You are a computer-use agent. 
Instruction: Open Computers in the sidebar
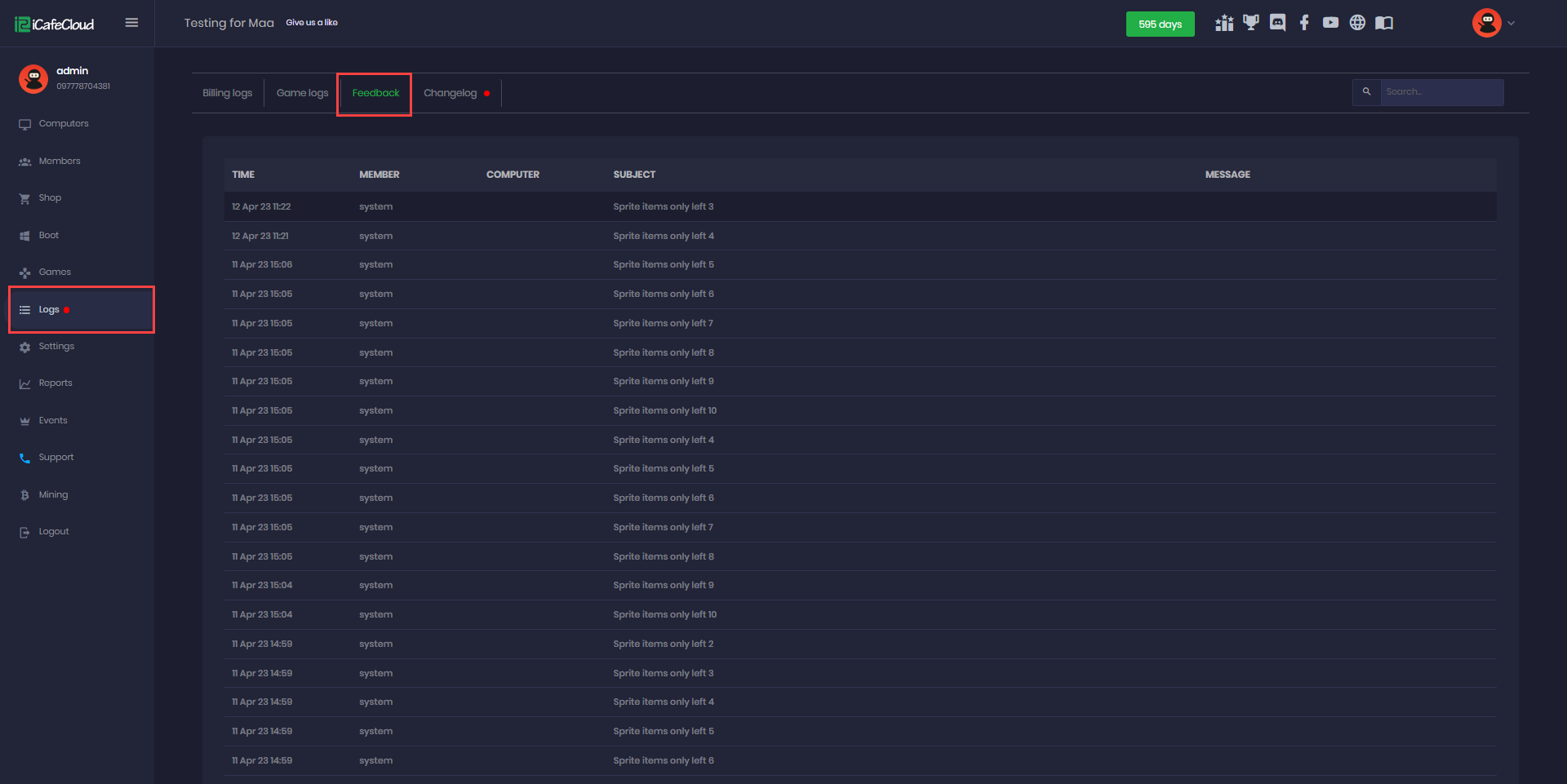click(64, 124)
